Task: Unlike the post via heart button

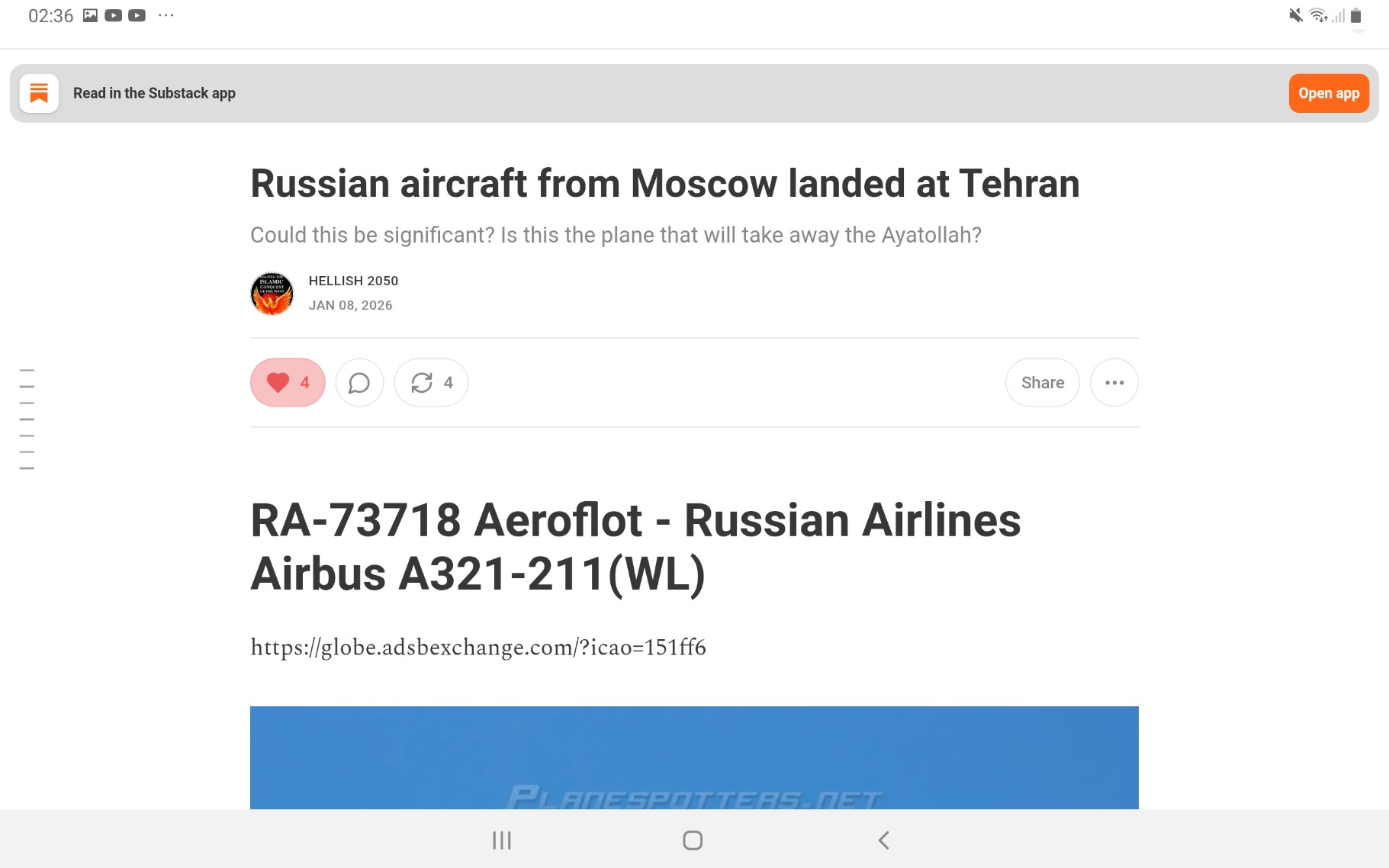Action: tap(288, 382)
